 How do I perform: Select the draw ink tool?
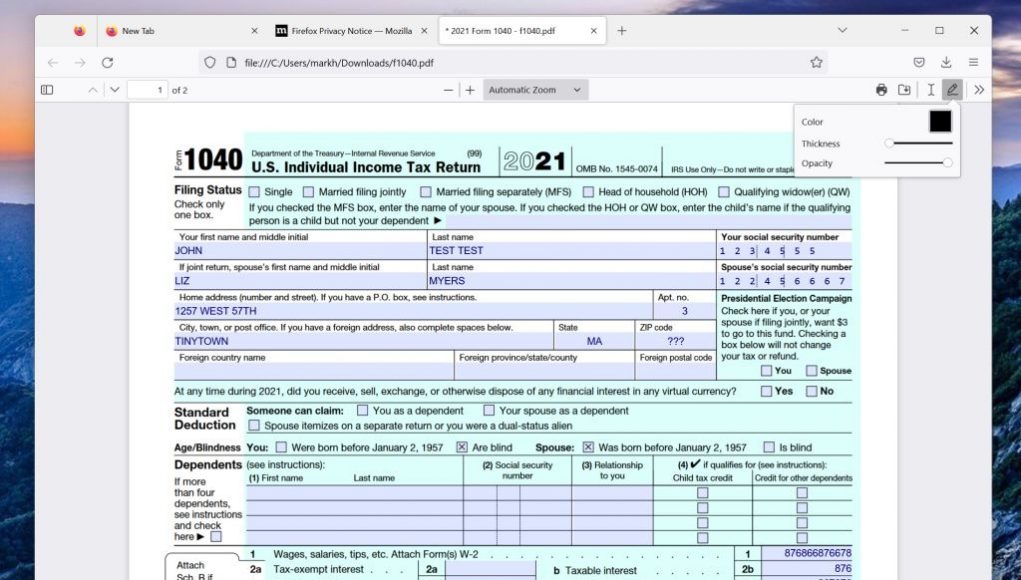coord(952,90)
